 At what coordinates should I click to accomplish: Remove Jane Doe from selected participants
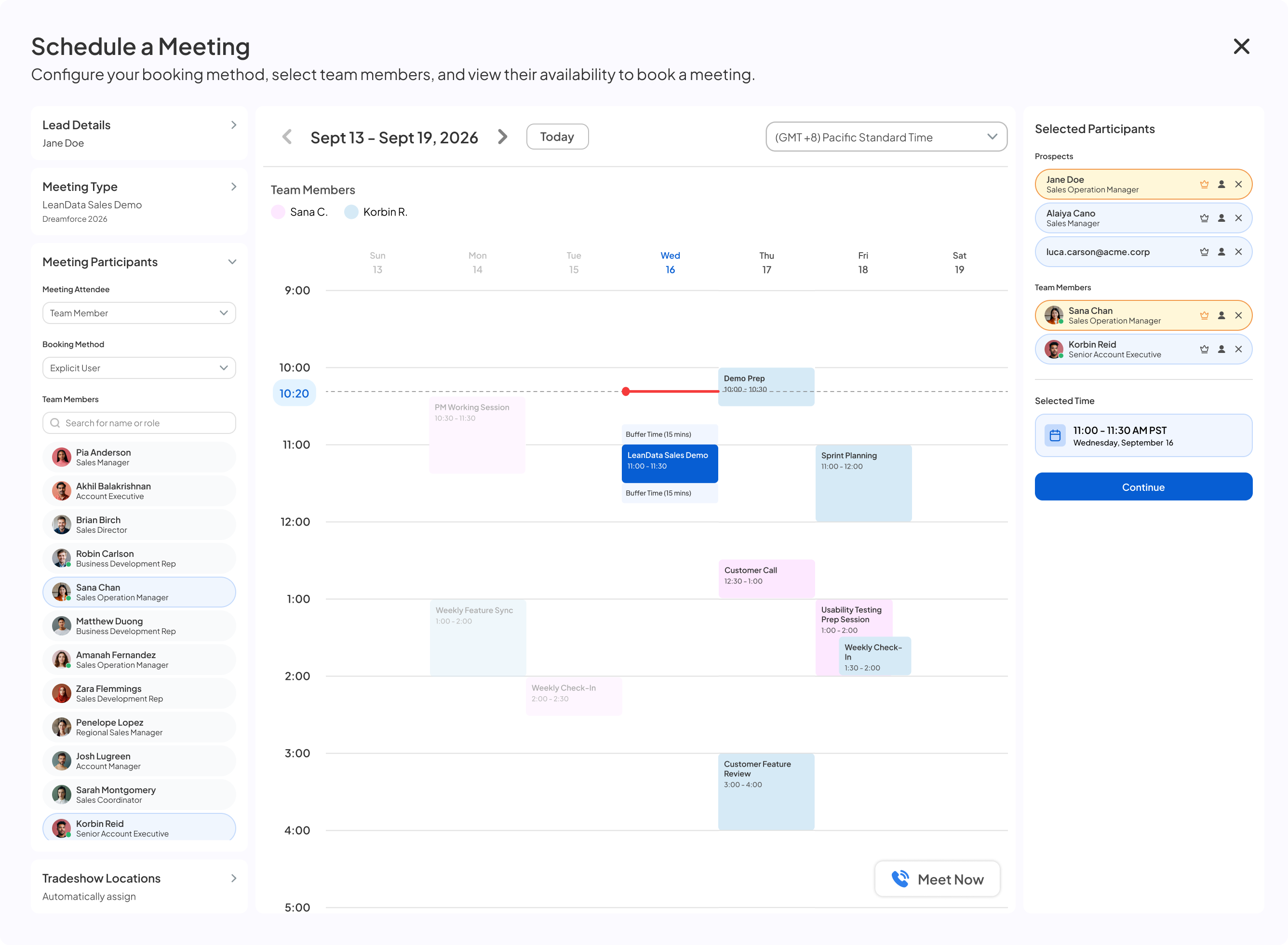[1238, 184]
